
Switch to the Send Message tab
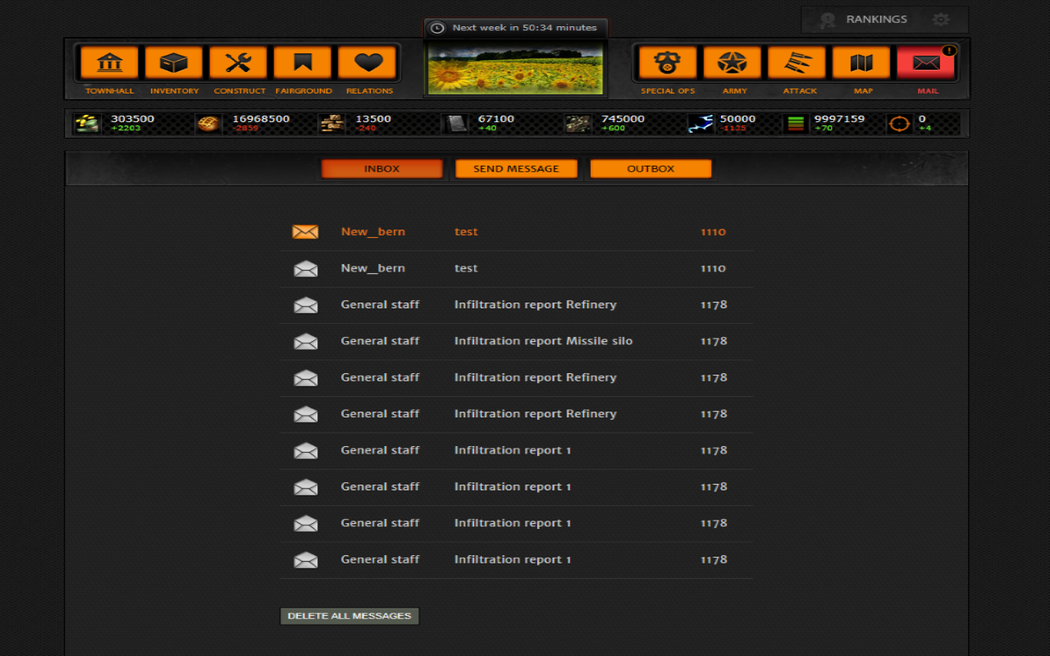click(x=516, y=169)
